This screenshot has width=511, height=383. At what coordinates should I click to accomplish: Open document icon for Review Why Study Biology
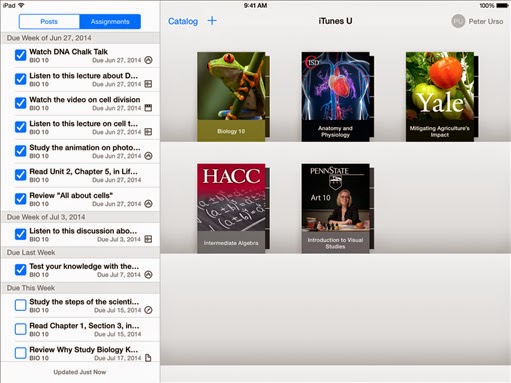pyautogui.click(x=148, y=358)
